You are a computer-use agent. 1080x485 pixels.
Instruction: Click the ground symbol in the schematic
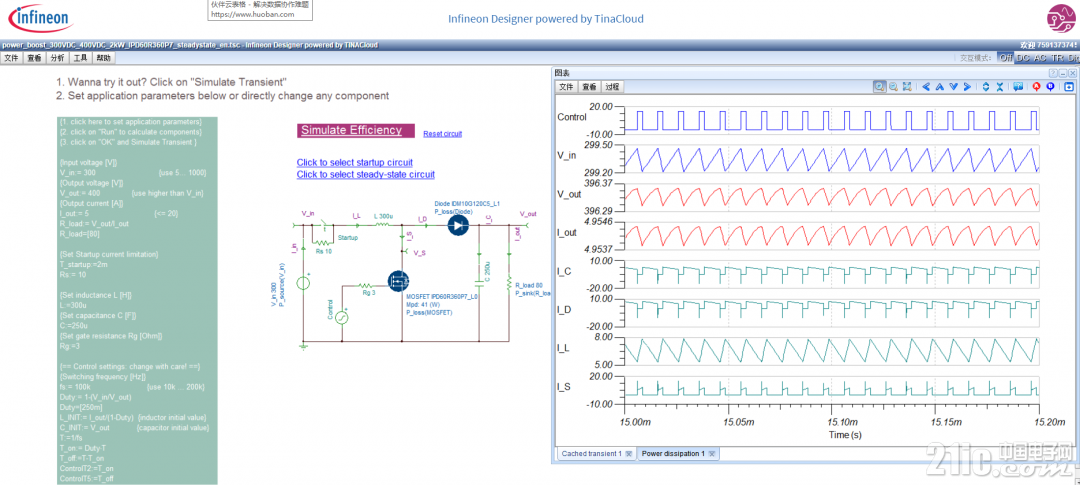(x=303, y=347)
